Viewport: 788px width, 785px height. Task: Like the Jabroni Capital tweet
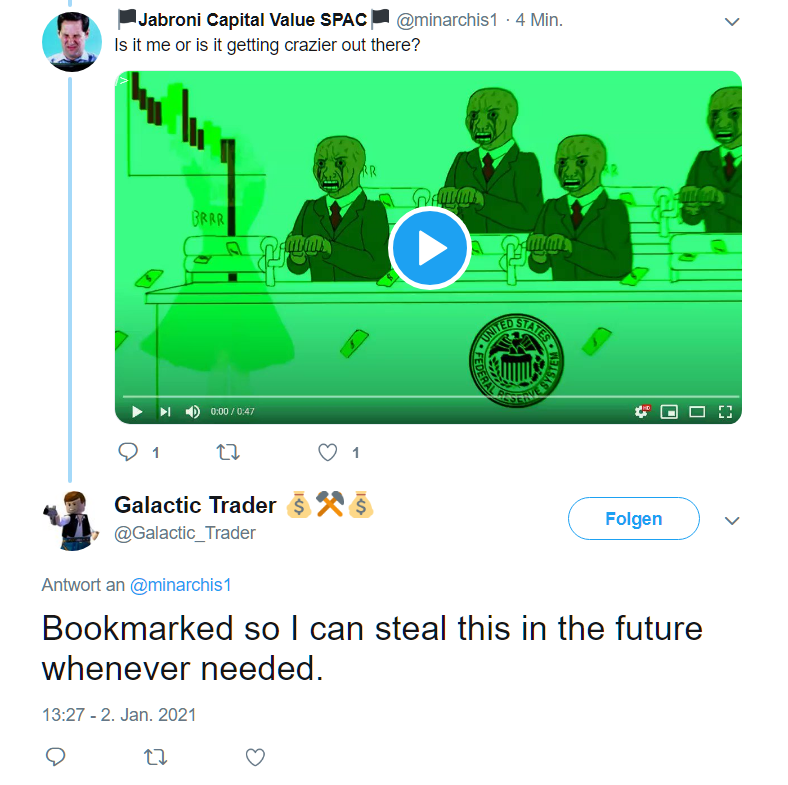(327, 452)
